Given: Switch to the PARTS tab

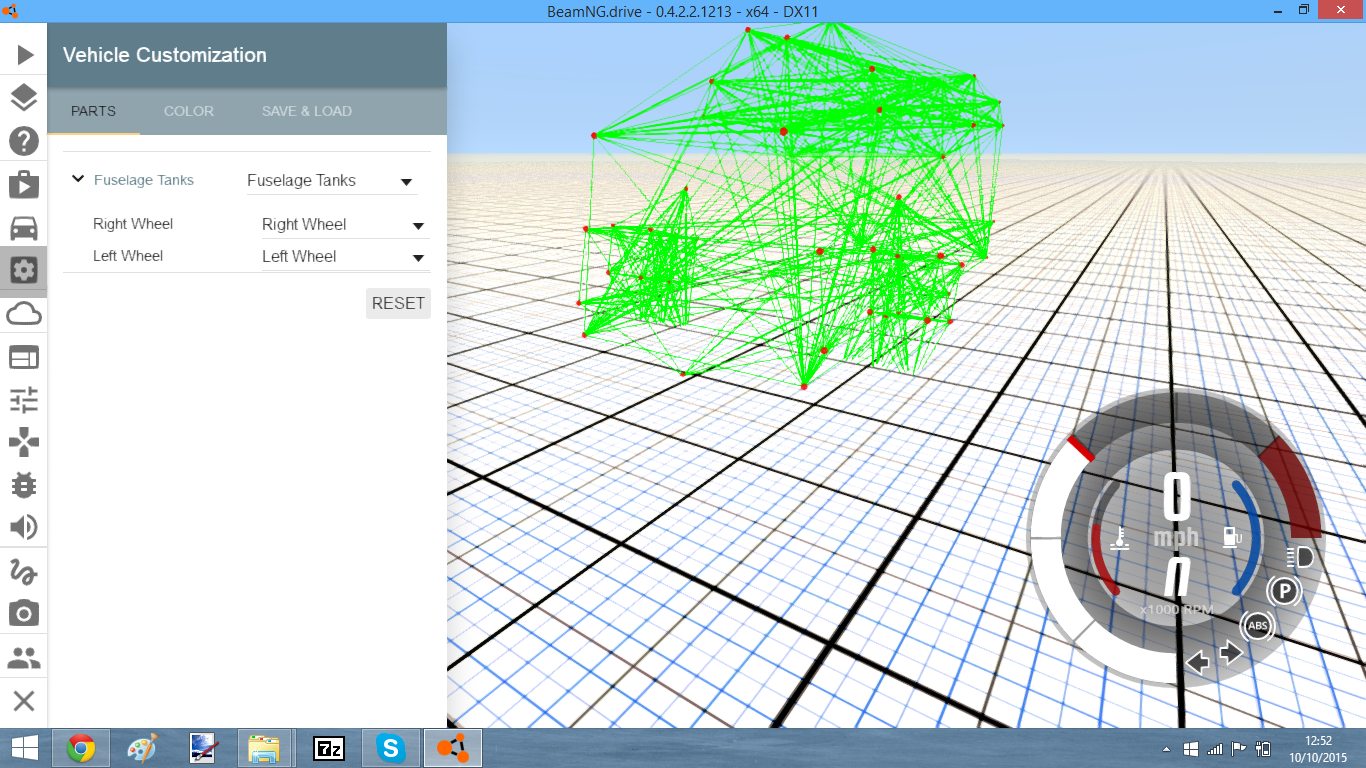Looking at the screenshot, I should point(93,111).
